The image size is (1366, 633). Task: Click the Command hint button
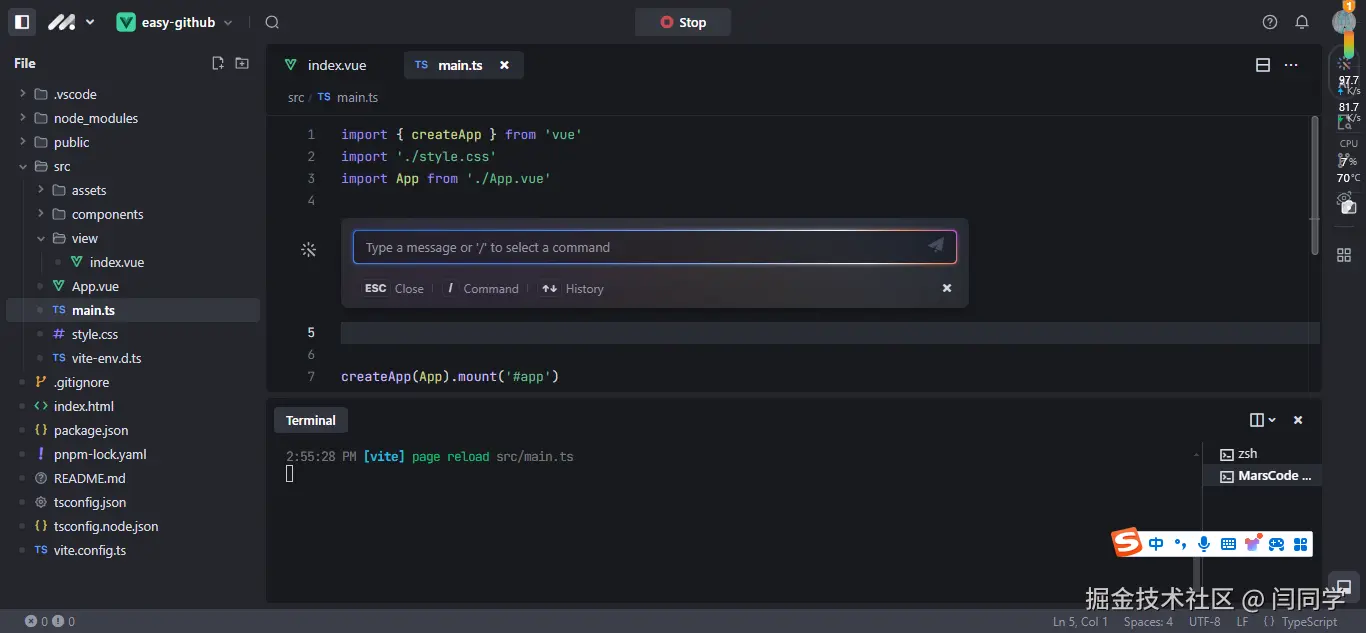pos(481,288)
